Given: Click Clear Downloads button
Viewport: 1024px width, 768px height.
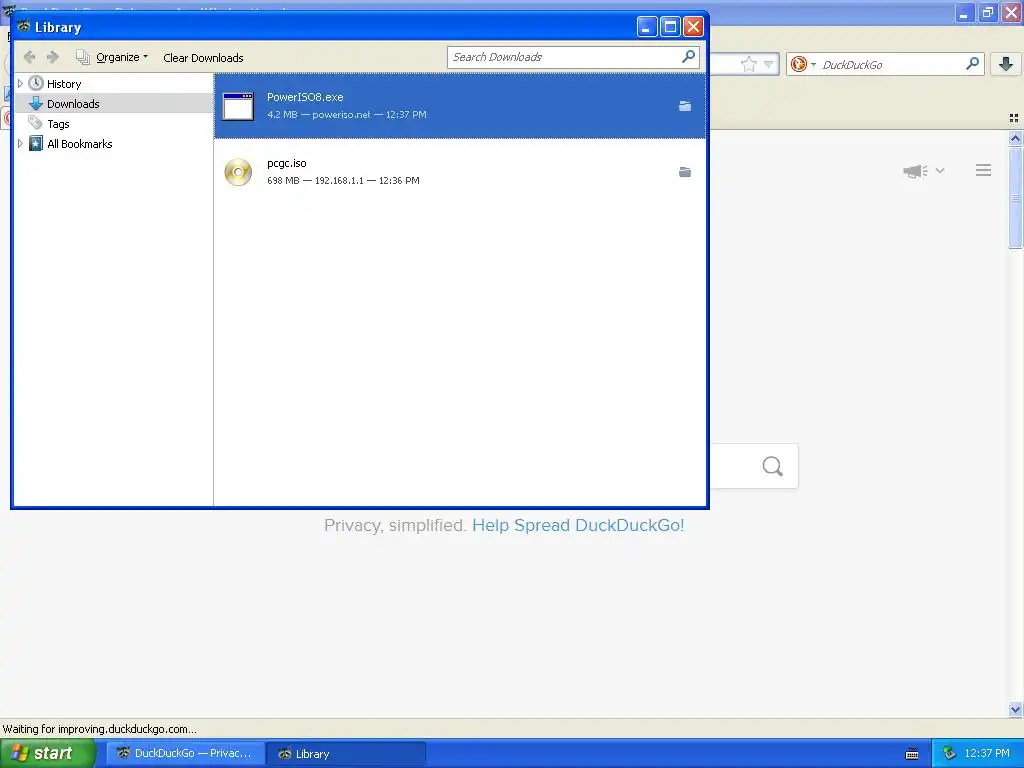Looking at the screenshot, I should tap(203, 57).
